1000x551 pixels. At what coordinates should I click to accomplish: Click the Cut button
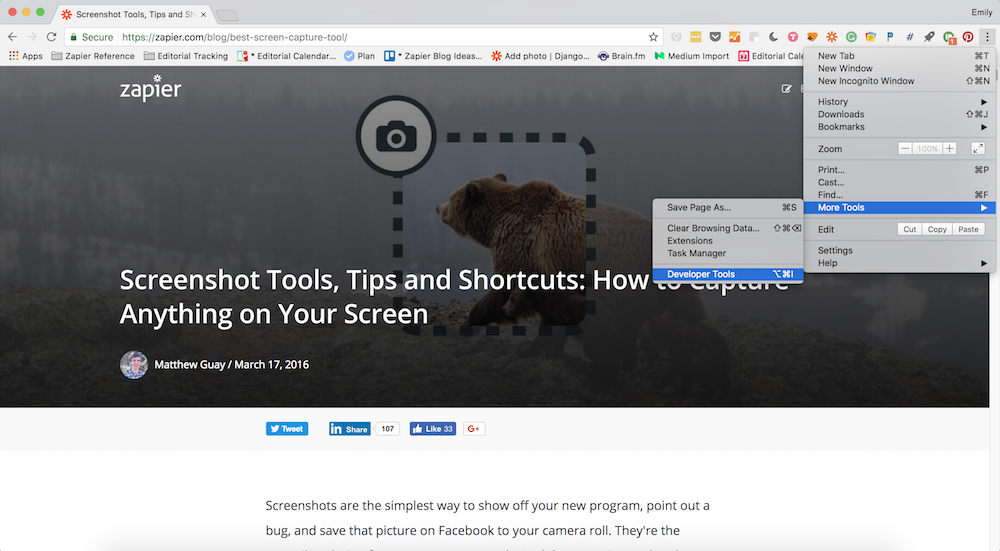pyautogui.click(x=909, y=230)
